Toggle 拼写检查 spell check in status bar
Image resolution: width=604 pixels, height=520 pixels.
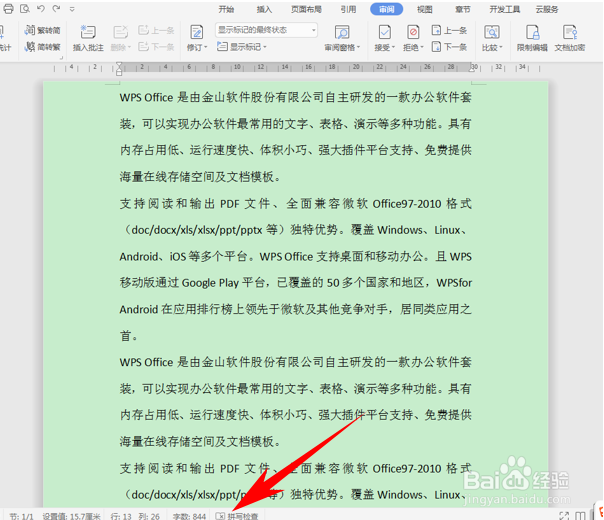tap(237, 516)
